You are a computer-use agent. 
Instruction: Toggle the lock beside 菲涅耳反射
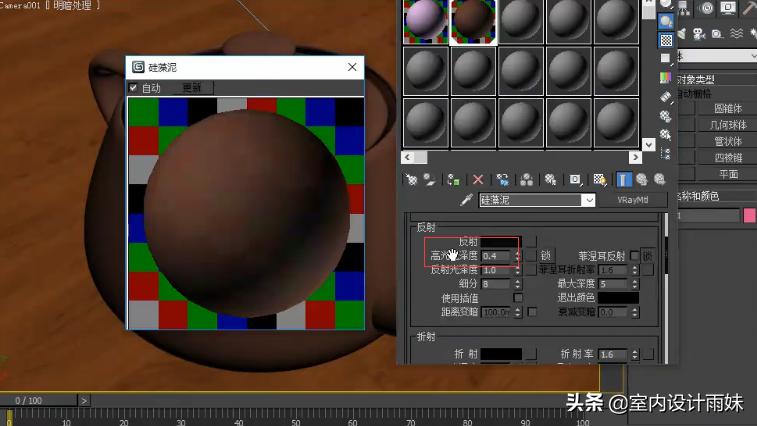click(x=647, y=256)
